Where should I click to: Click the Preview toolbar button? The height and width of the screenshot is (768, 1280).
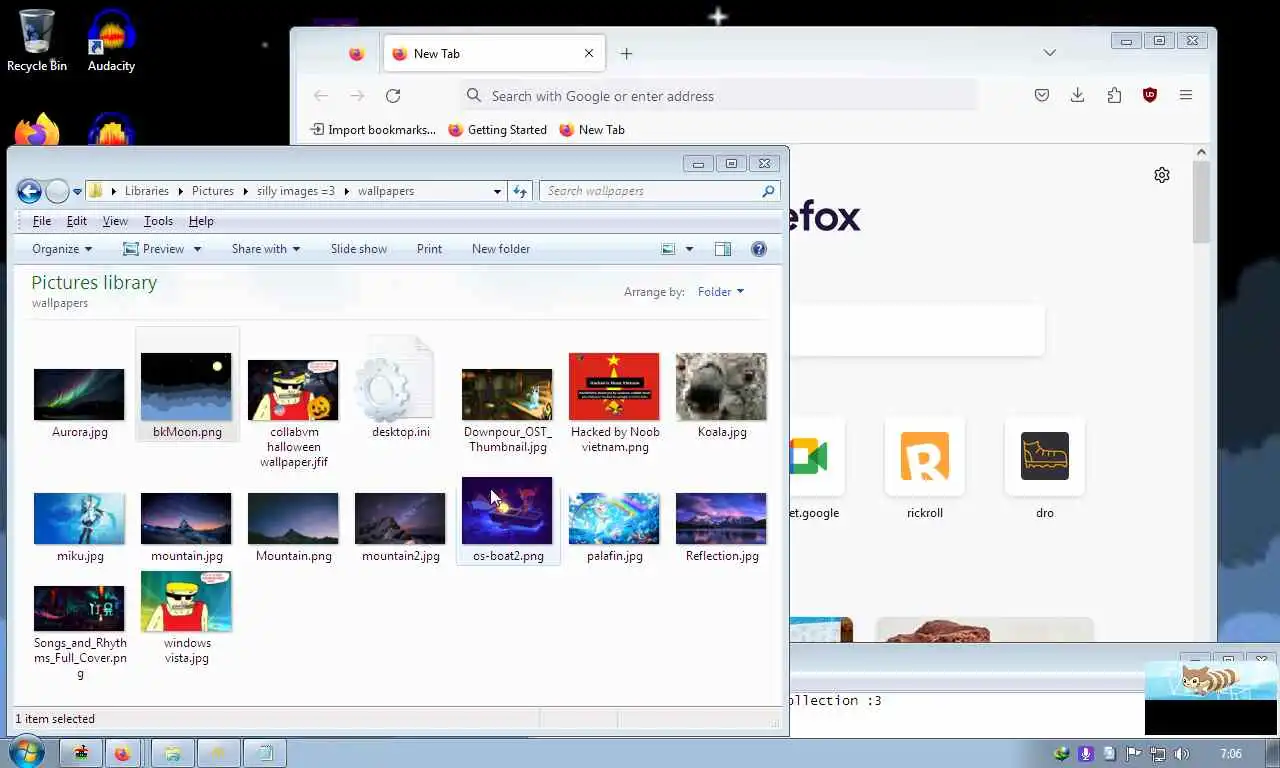(x=153, y=249)
